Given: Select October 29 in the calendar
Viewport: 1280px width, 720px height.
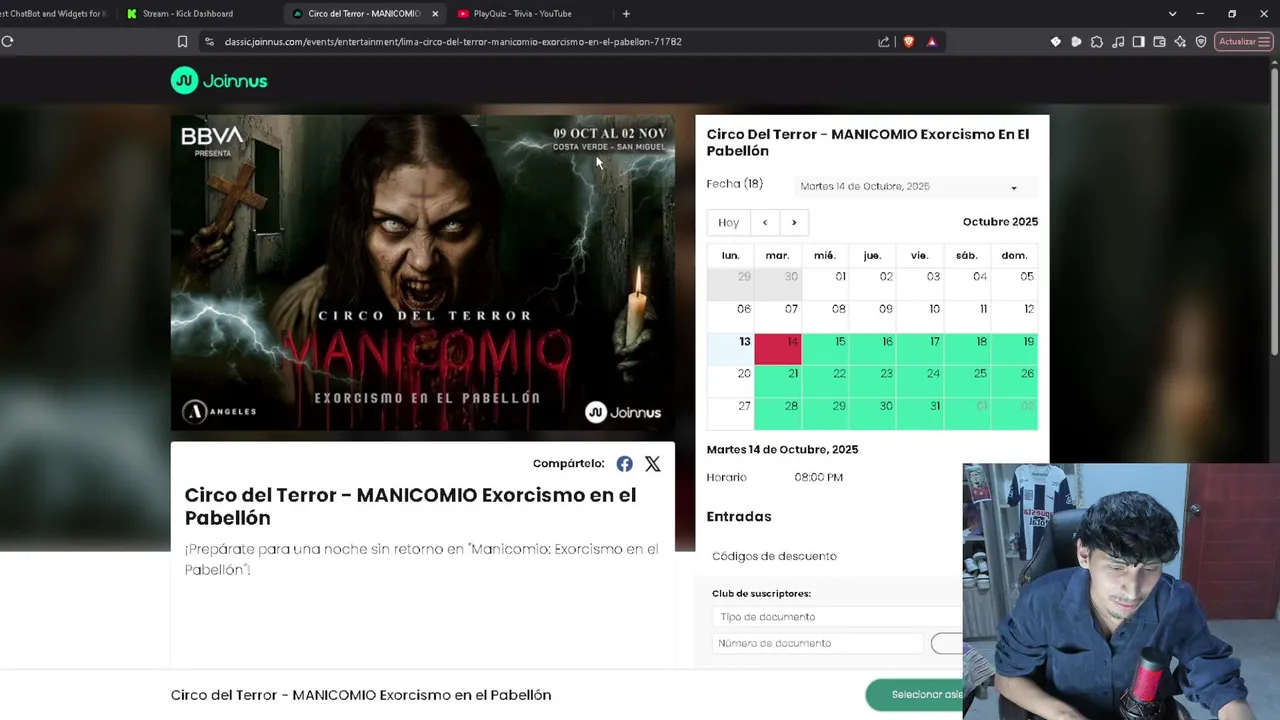Looking at the screenshot, I should (825, 414).
